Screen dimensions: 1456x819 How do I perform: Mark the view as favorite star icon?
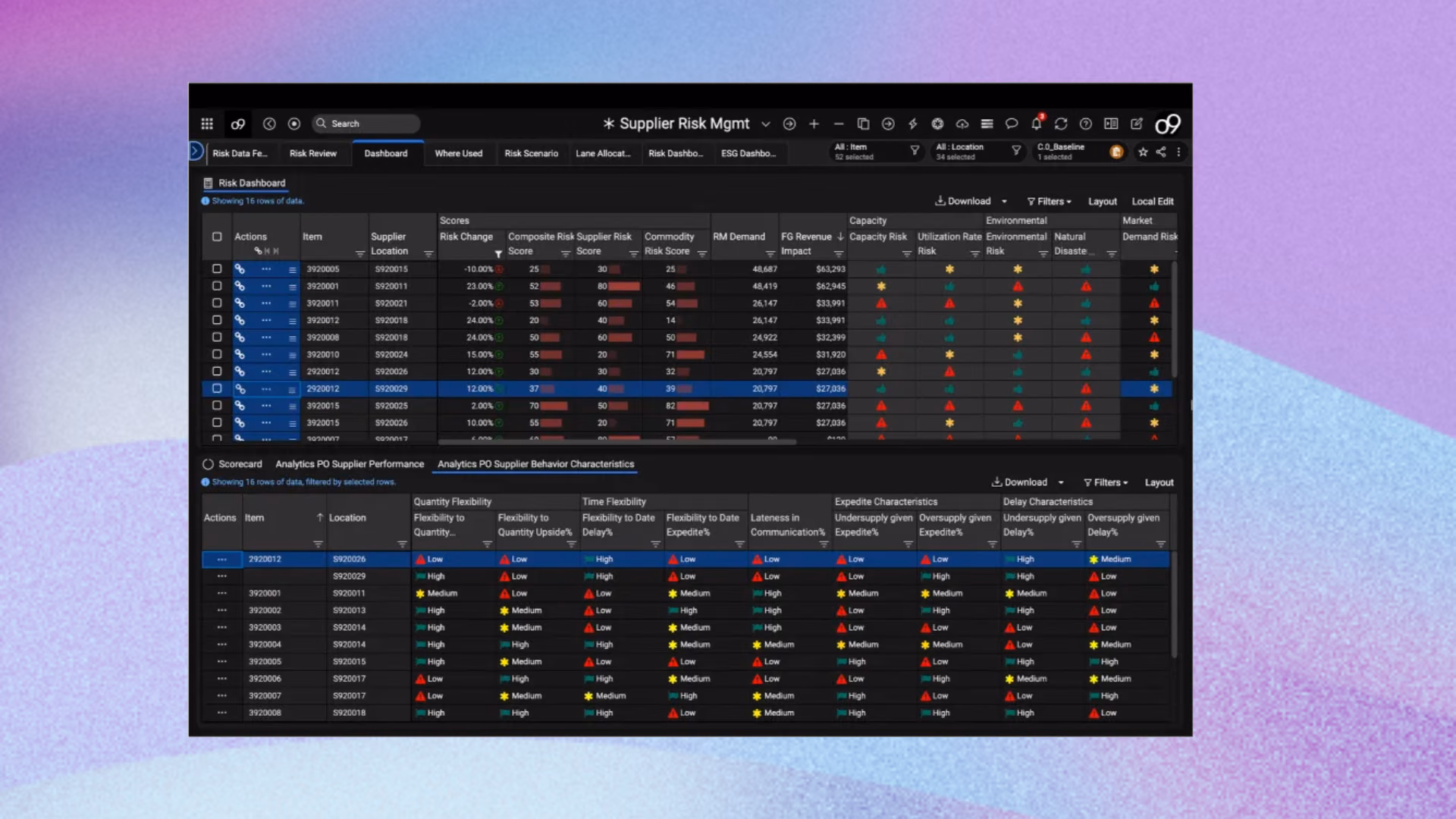click(1143, 152)
